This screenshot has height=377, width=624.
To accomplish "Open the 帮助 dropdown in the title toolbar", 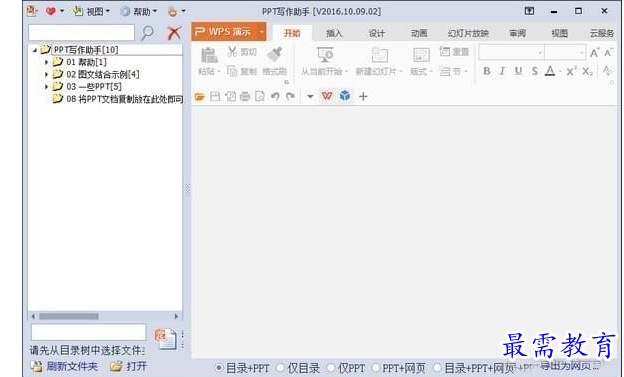I will 138,12.
